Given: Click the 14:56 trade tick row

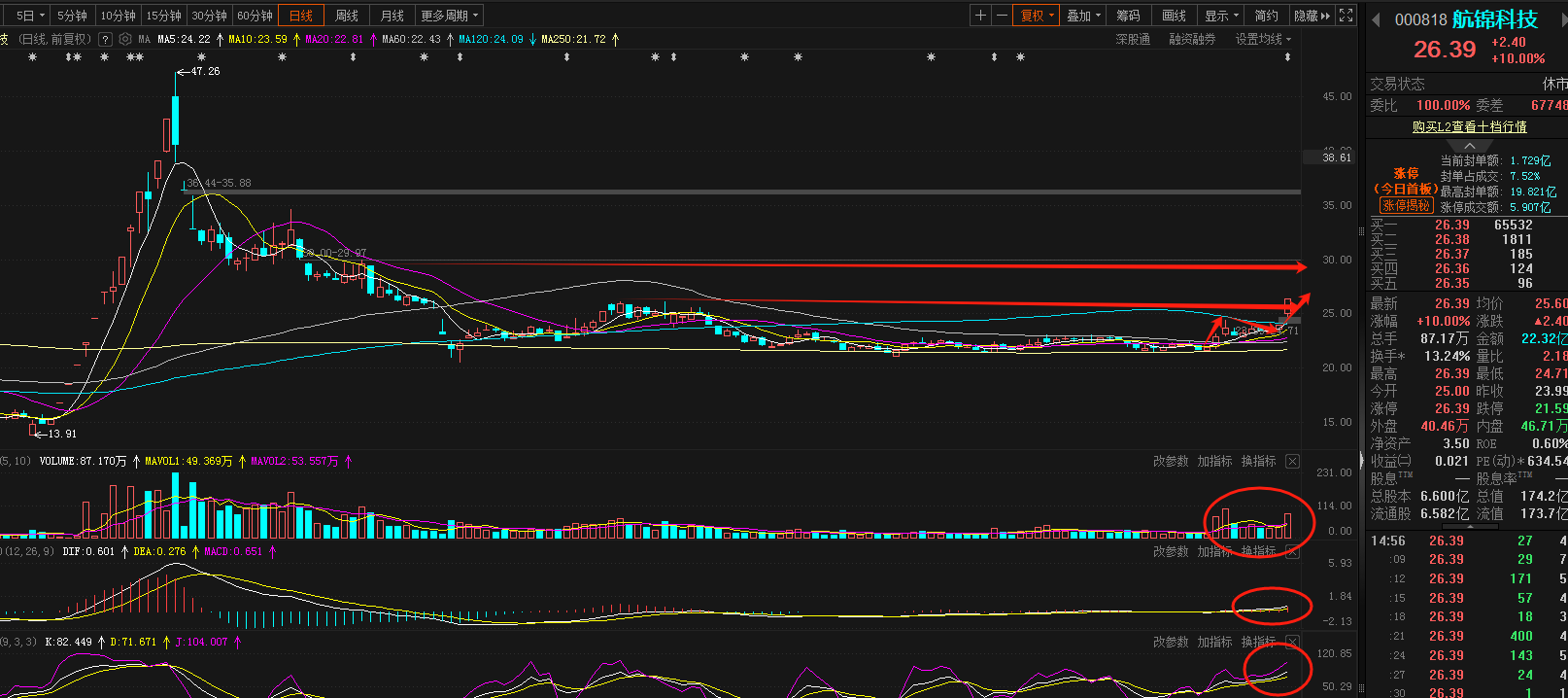Looking at the screenshot, I should click(1467, 541).
